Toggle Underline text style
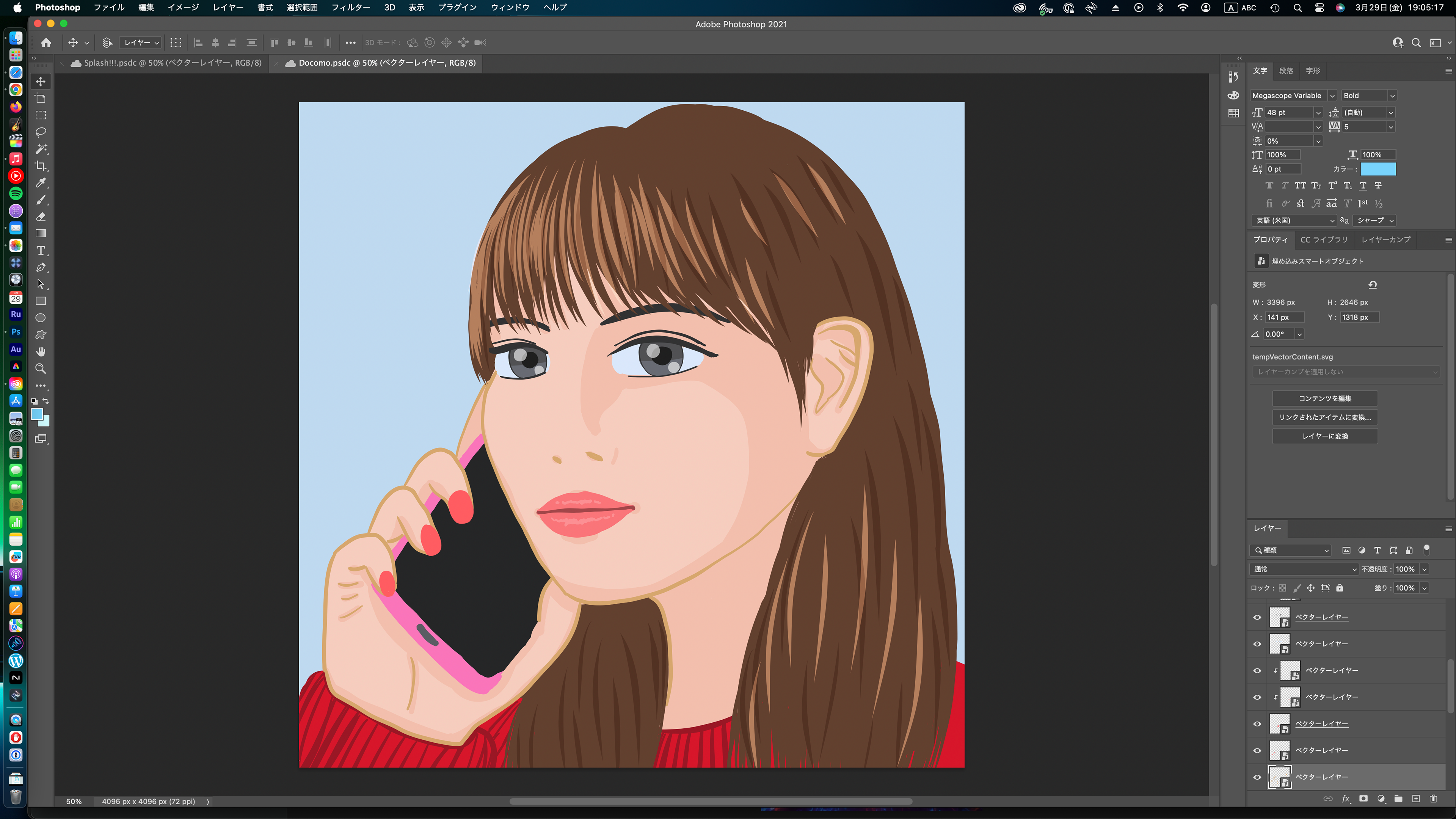1456x819 pixels. 1363,185
